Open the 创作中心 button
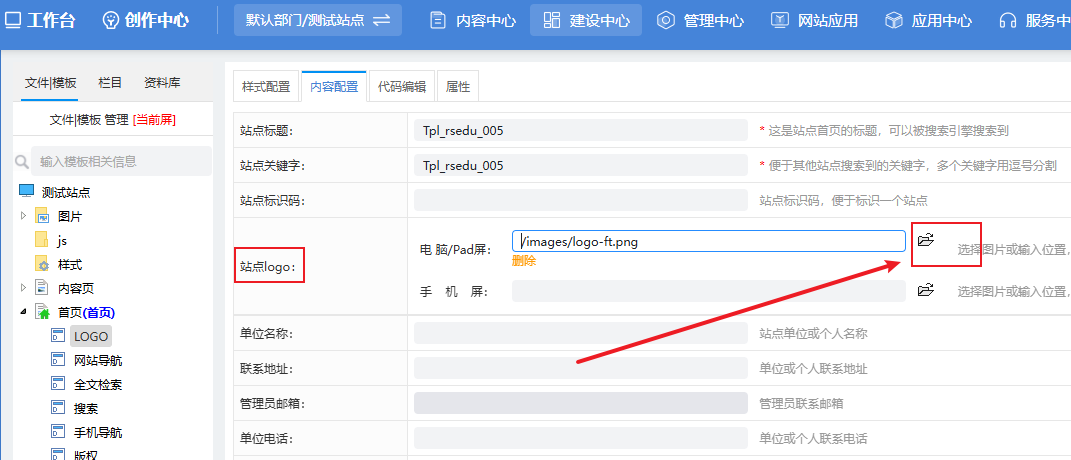The image size is (1071, 460). point(145,21)
